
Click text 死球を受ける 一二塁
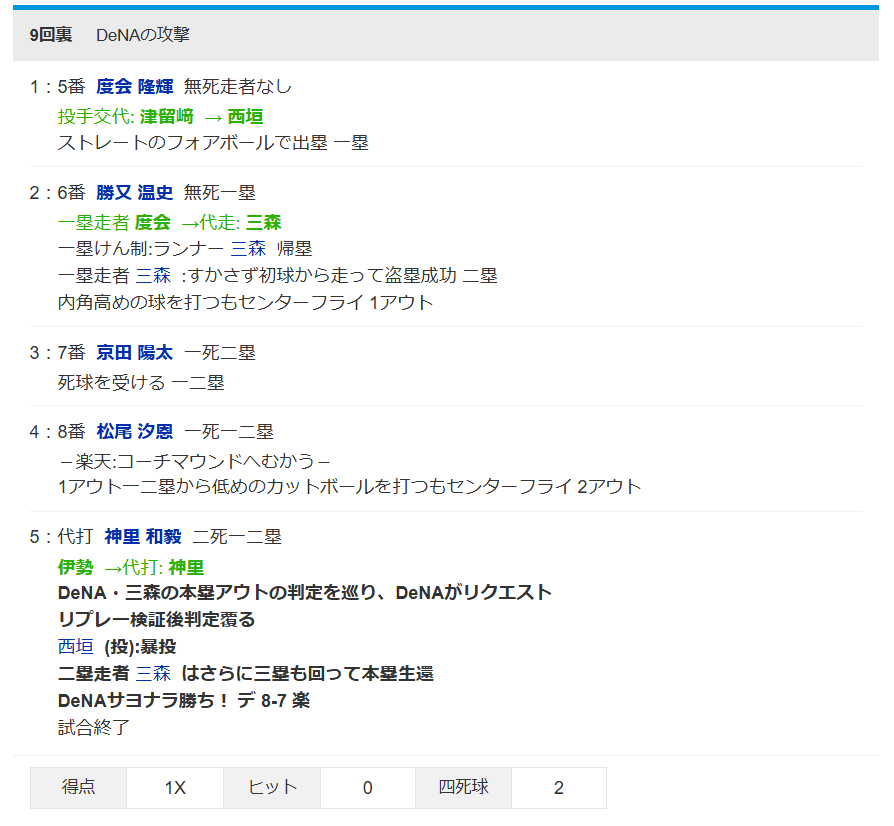[x=141, y=382]
